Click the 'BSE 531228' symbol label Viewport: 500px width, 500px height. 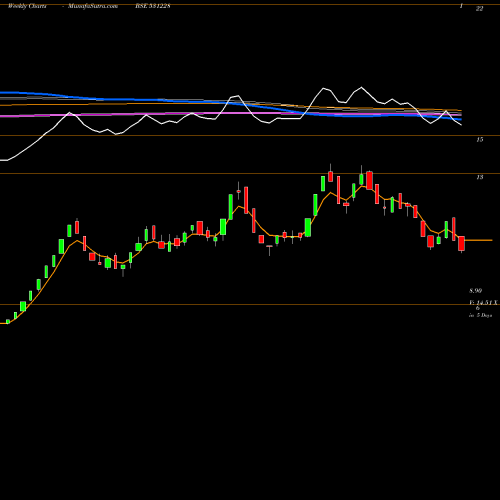coord(153,6)
